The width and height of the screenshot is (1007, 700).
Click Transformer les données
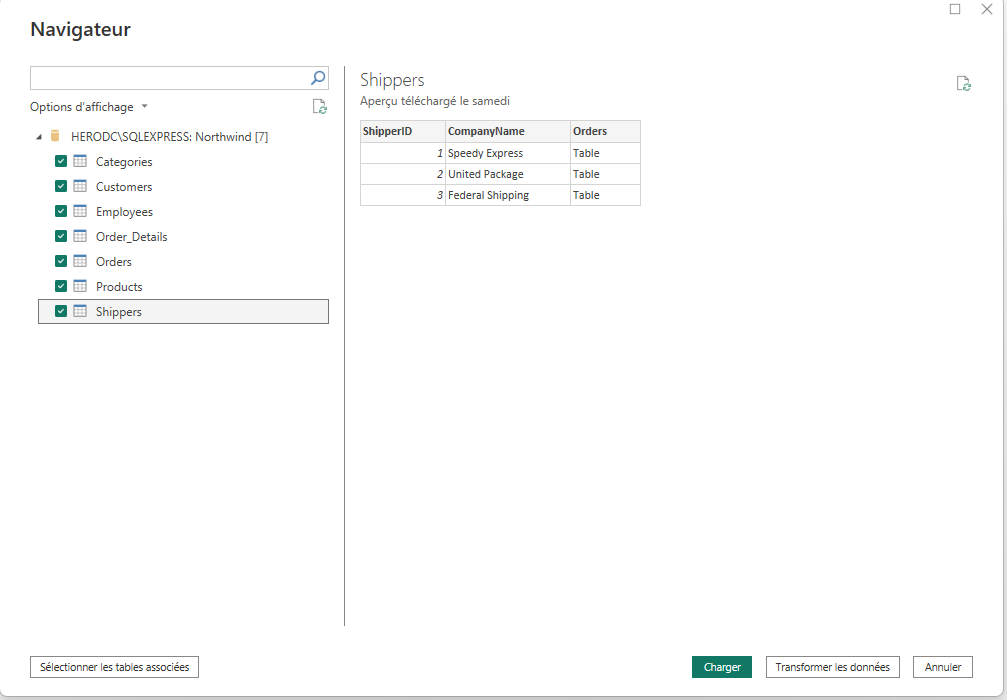tap(832, 667)
